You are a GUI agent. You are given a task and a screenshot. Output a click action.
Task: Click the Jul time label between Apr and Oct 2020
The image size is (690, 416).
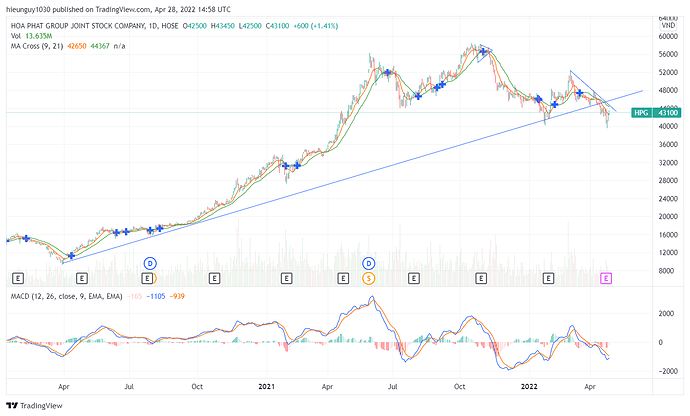click(x=129, y=387)
